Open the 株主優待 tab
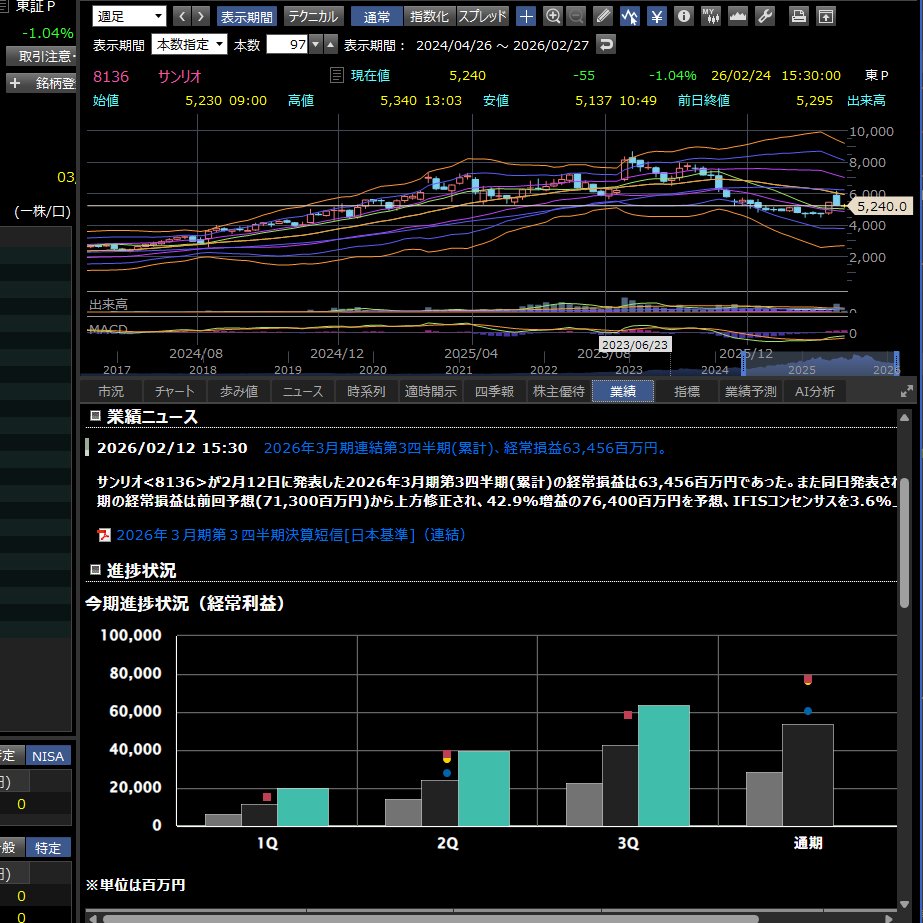 click(x=559, y=391)
